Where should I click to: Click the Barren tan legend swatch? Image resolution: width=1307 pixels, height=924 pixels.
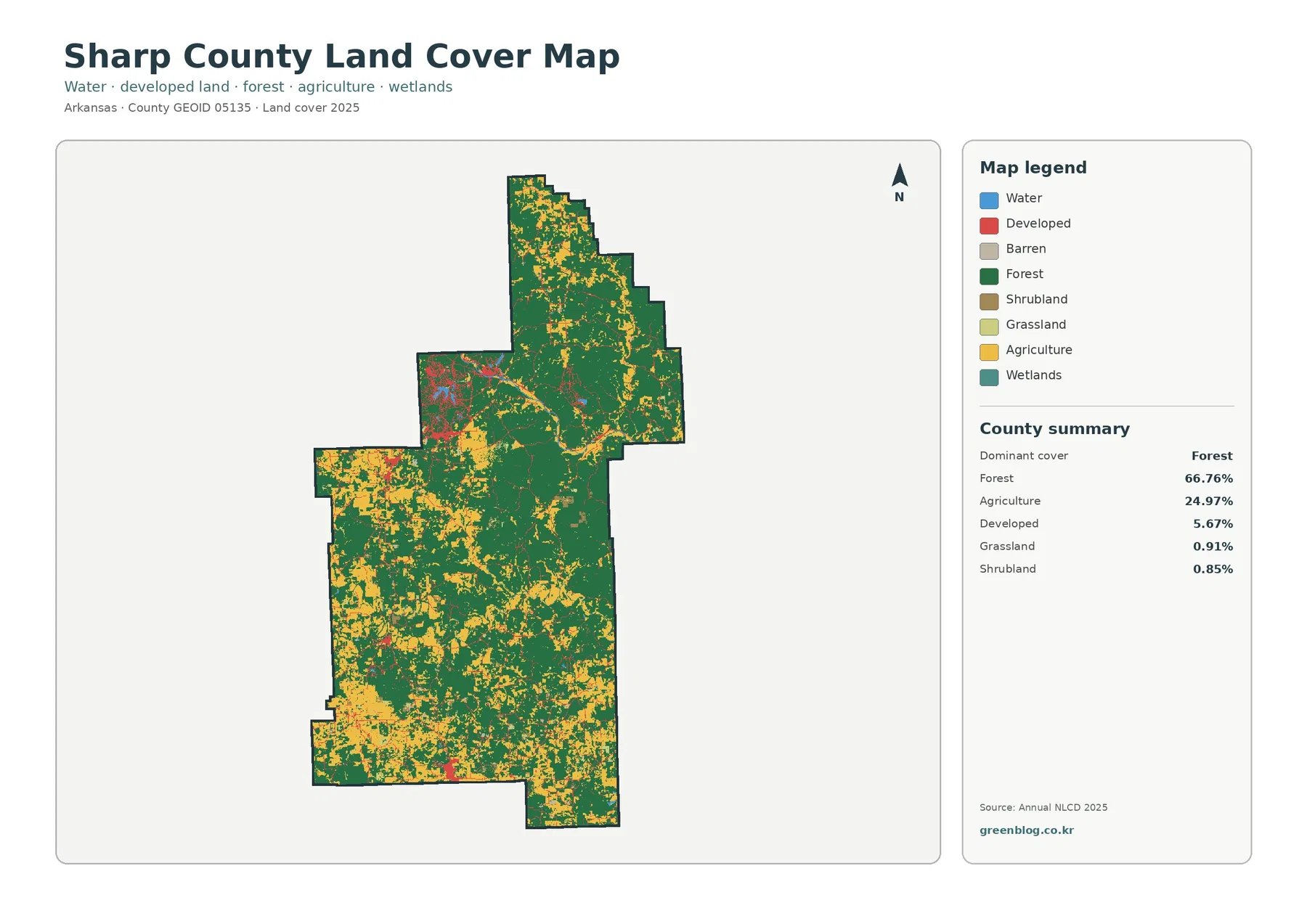pyautogui.click(x=989, y=251)
